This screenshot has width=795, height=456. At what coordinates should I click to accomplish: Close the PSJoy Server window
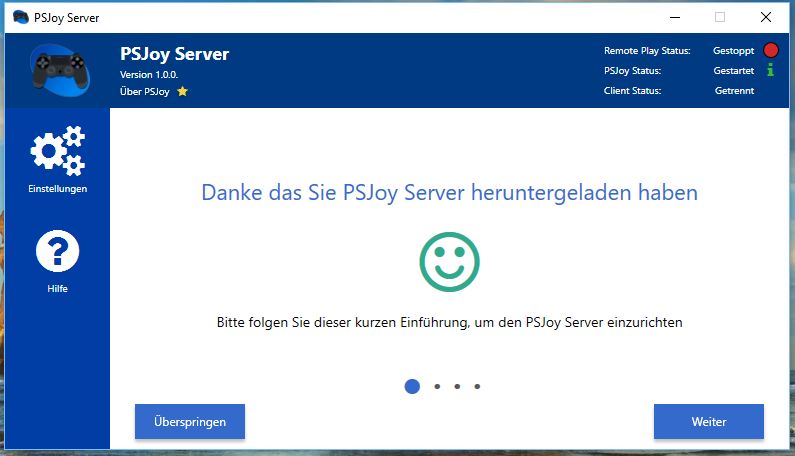click(766, 17)
